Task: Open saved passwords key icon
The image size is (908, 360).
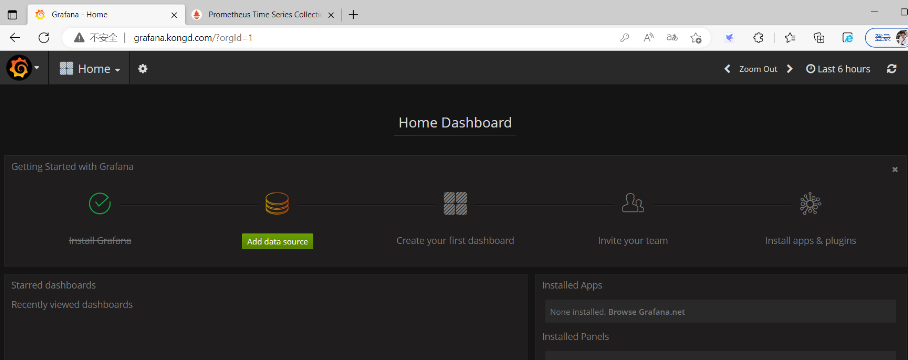Action: (x=625, y=38)
